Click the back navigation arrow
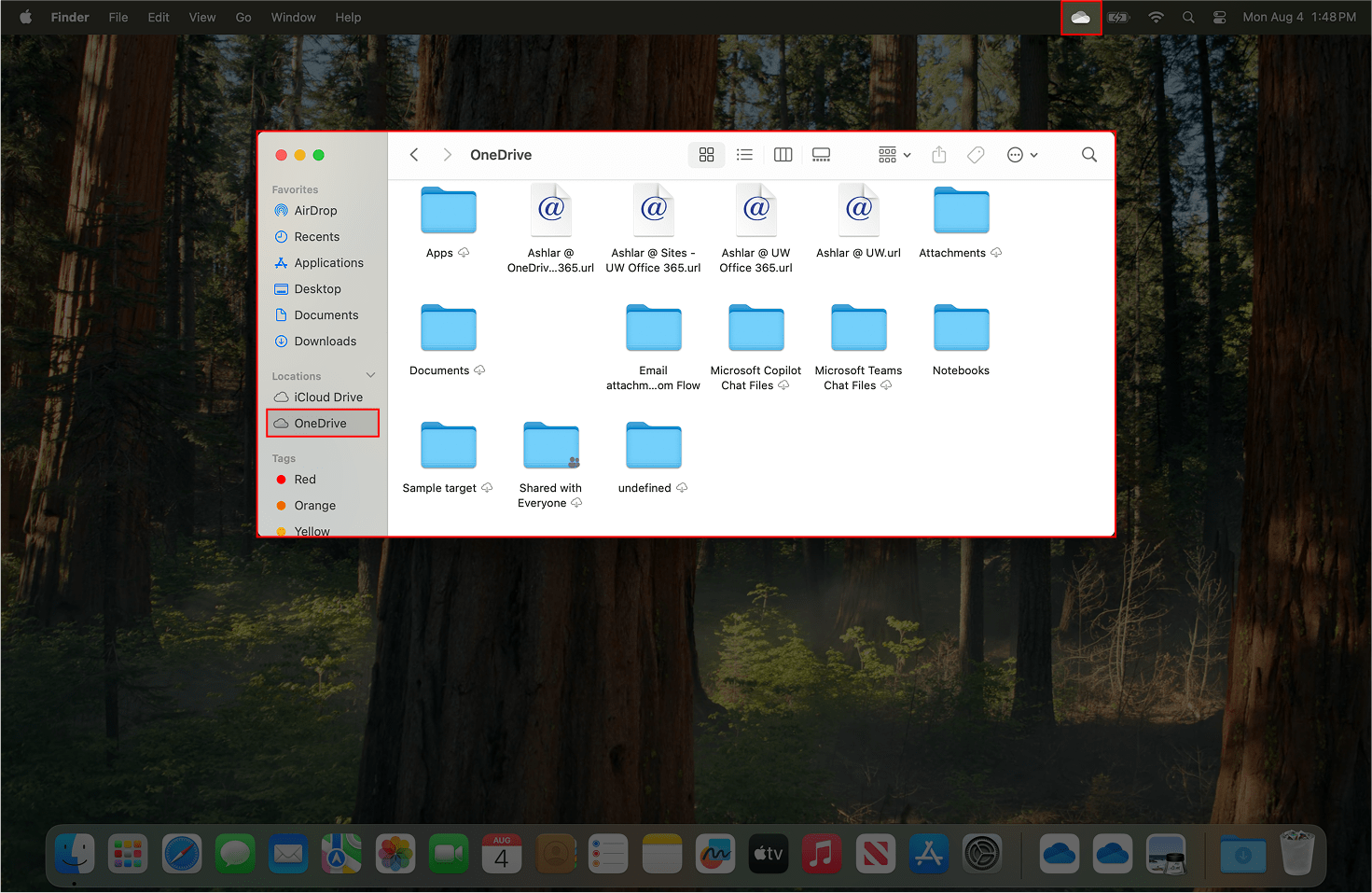The image size is (1372, 893). click(414, 154)
